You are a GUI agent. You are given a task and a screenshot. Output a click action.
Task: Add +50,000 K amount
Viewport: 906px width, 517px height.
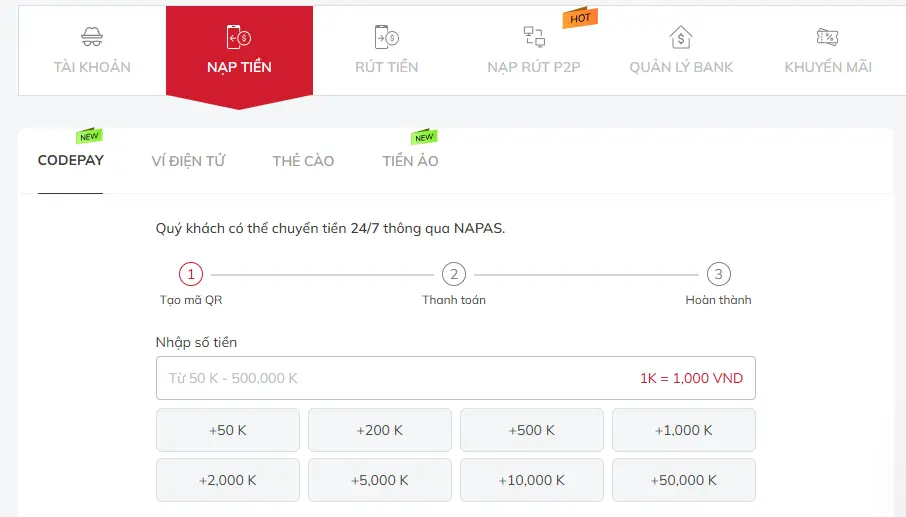click(x=684, y=480)
